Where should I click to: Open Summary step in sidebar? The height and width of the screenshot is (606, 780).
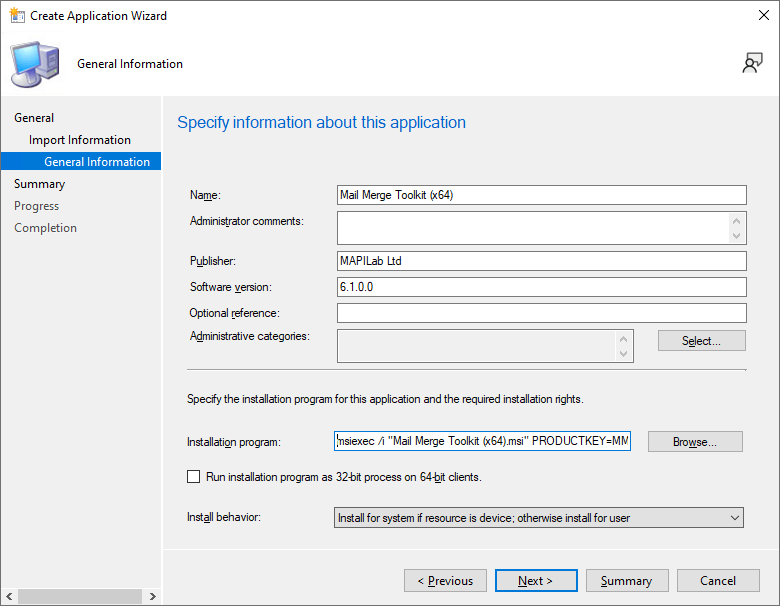coord(39,184)
